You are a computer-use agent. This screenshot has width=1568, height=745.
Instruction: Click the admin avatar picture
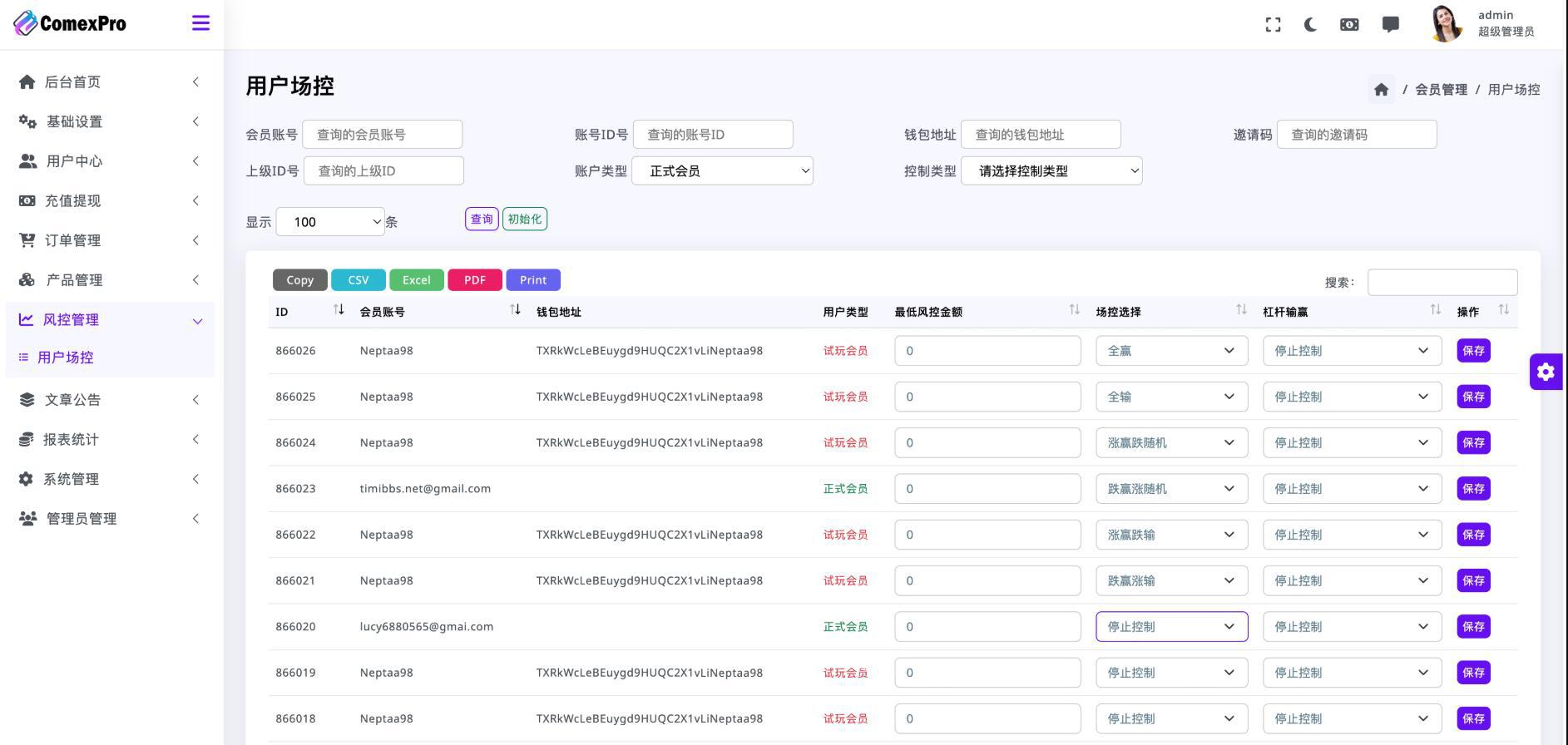click(1447, 24)
